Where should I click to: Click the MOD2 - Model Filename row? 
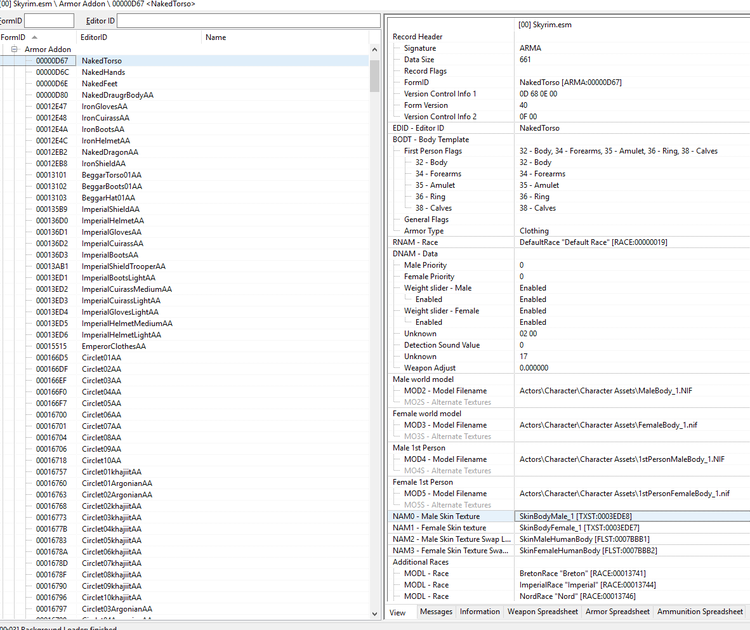(x=569, y=391)
